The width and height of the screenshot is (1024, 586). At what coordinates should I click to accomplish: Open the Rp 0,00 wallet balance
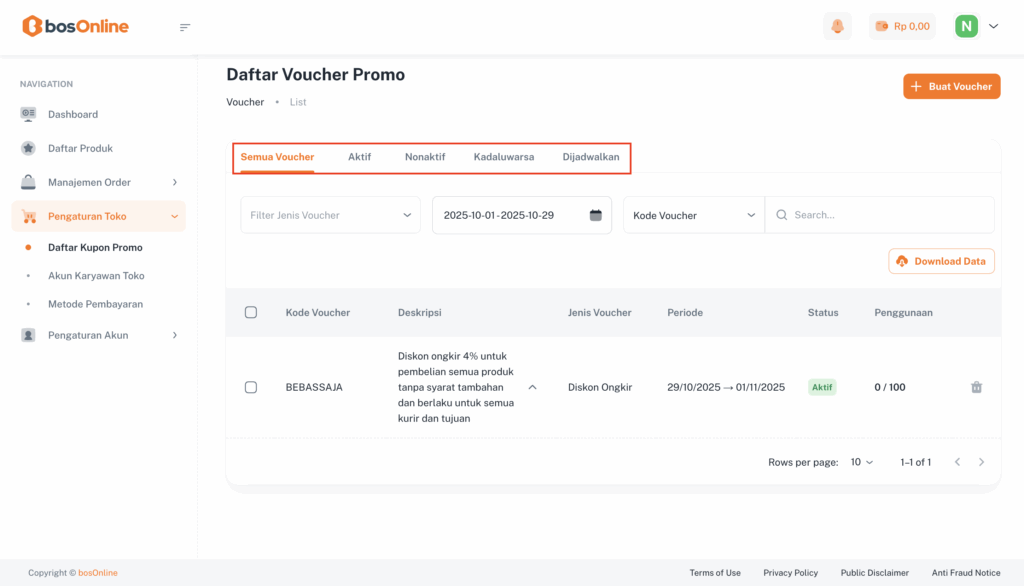[x=902, y=26]
